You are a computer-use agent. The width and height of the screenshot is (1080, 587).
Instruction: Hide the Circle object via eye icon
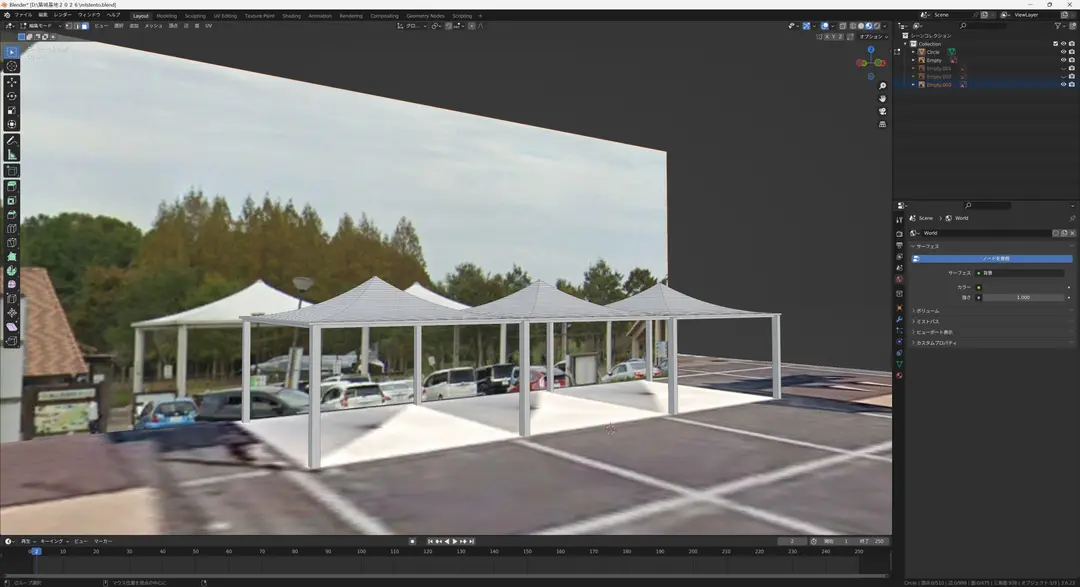1063,52
